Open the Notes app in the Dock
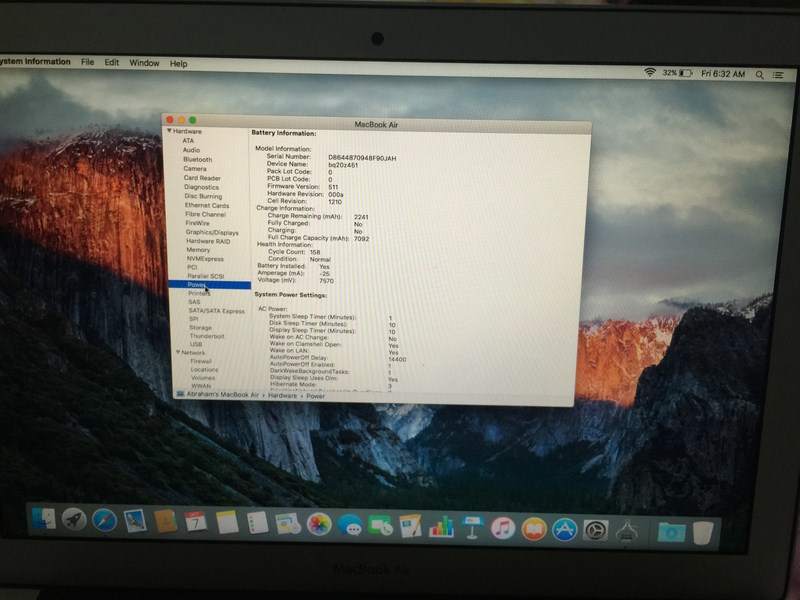The image size is (800, 600). [x=227, y=523]
